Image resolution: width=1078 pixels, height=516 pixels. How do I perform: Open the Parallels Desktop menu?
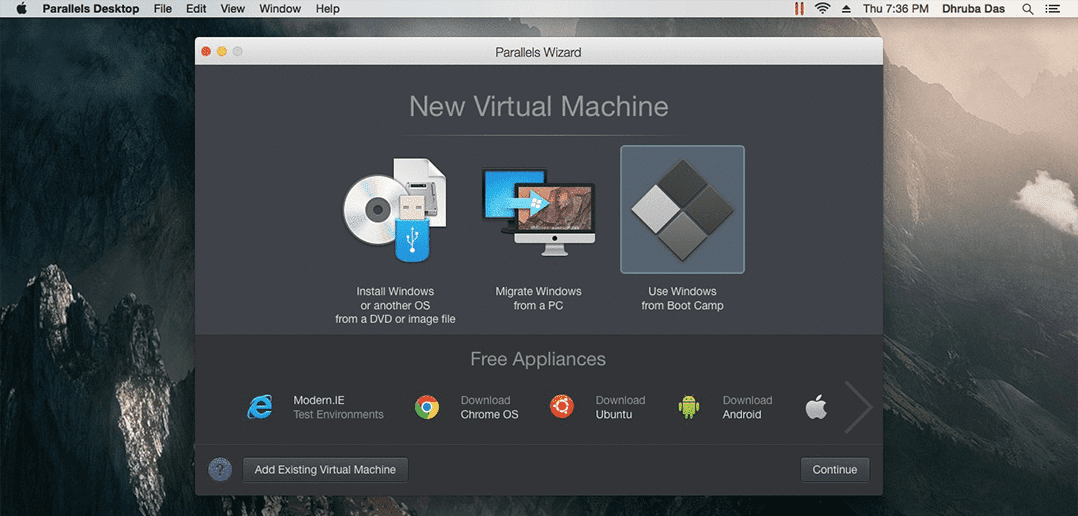click(91, 9)
